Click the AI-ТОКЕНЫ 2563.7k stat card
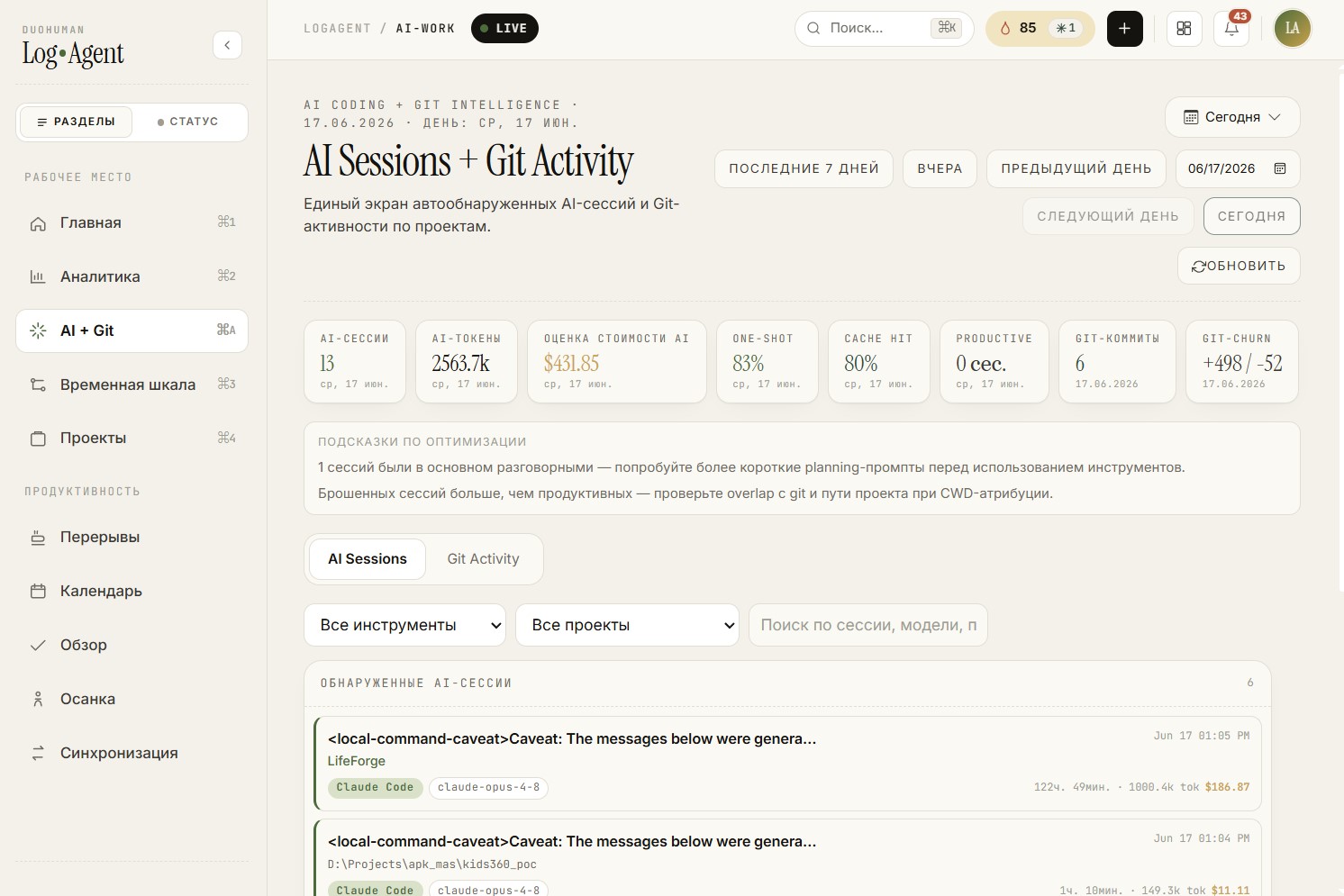The height and width of the screenshot is (896, 1344). (x=467, y=361)
